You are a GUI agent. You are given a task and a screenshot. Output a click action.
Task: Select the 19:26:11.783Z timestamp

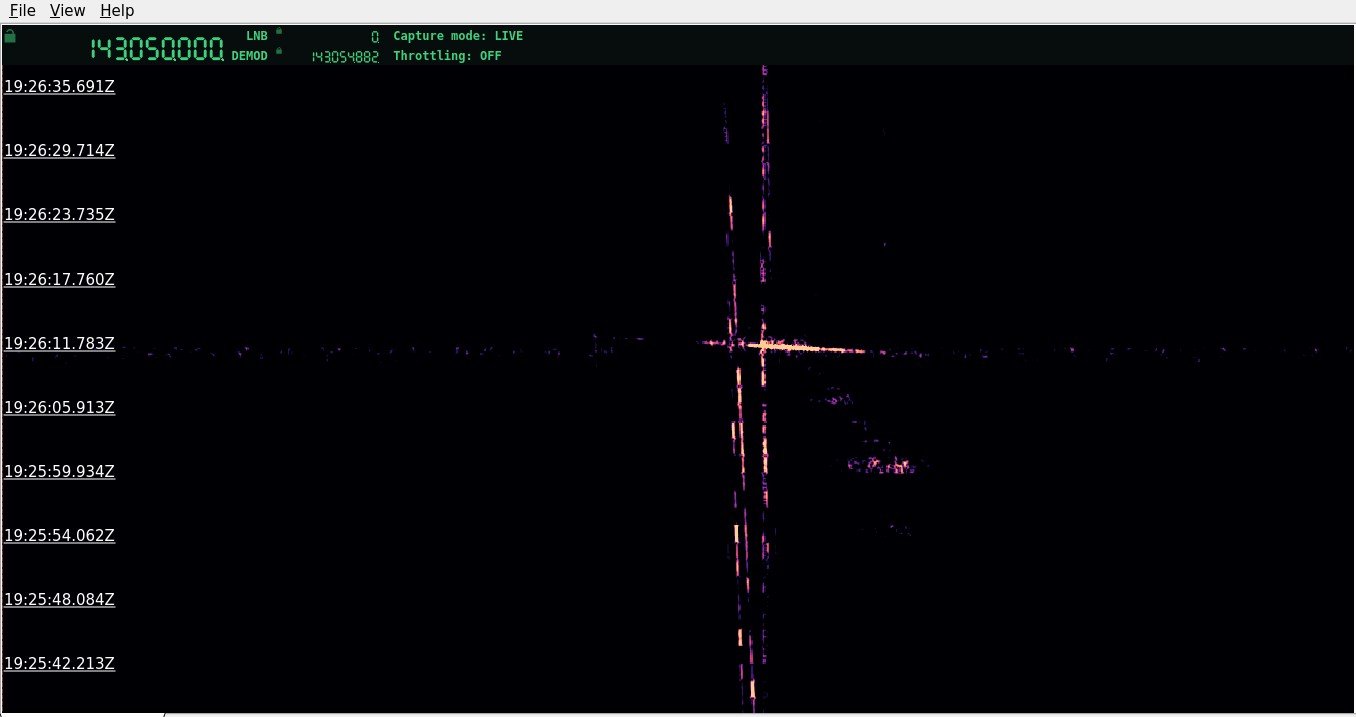click(x=60, y=343)
